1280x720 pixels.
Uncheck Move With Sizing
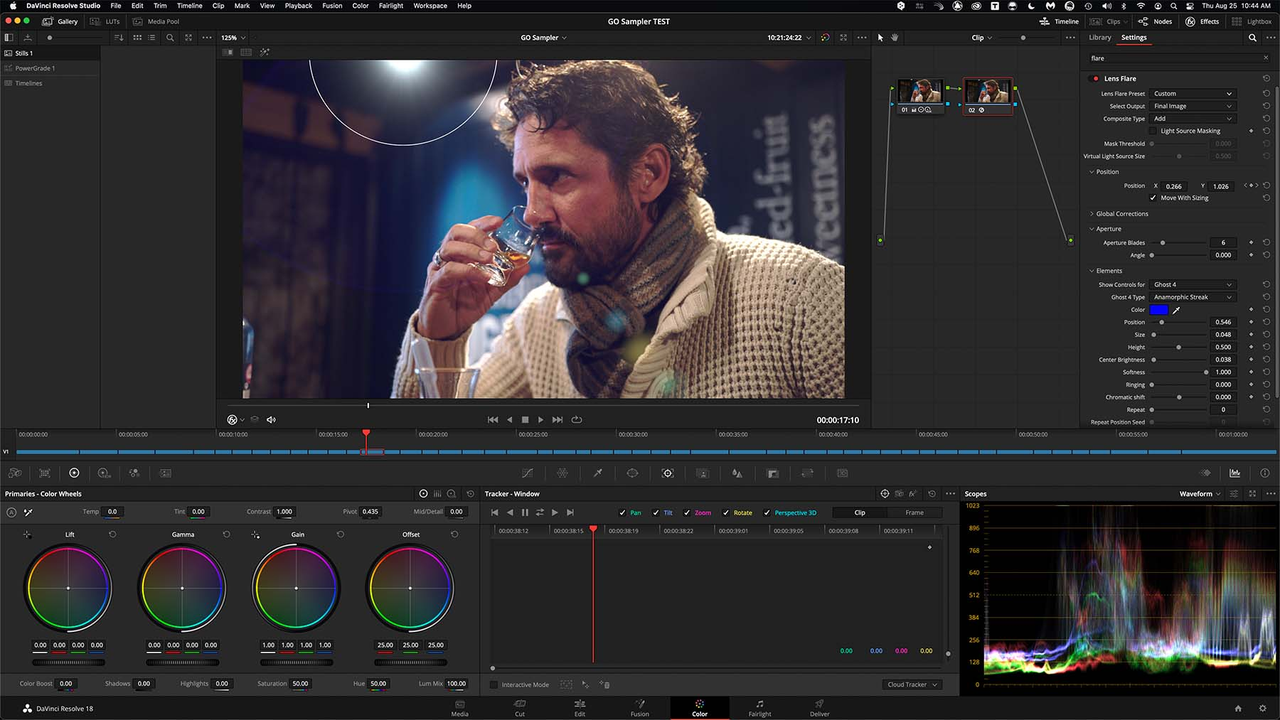[x=1153, y=198]
